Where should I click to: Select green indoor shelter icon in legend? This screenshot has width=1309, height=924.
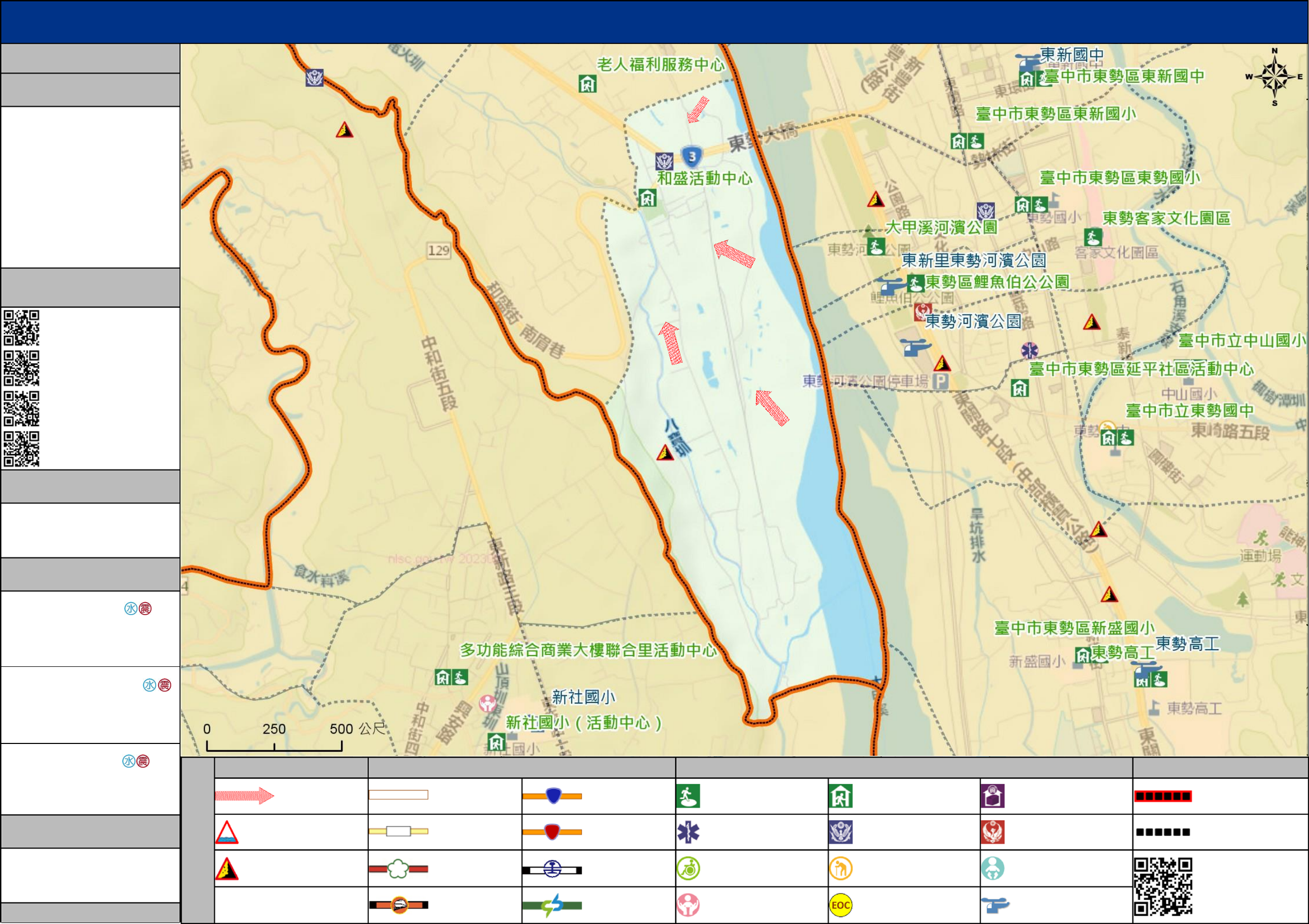coord(841,796)
